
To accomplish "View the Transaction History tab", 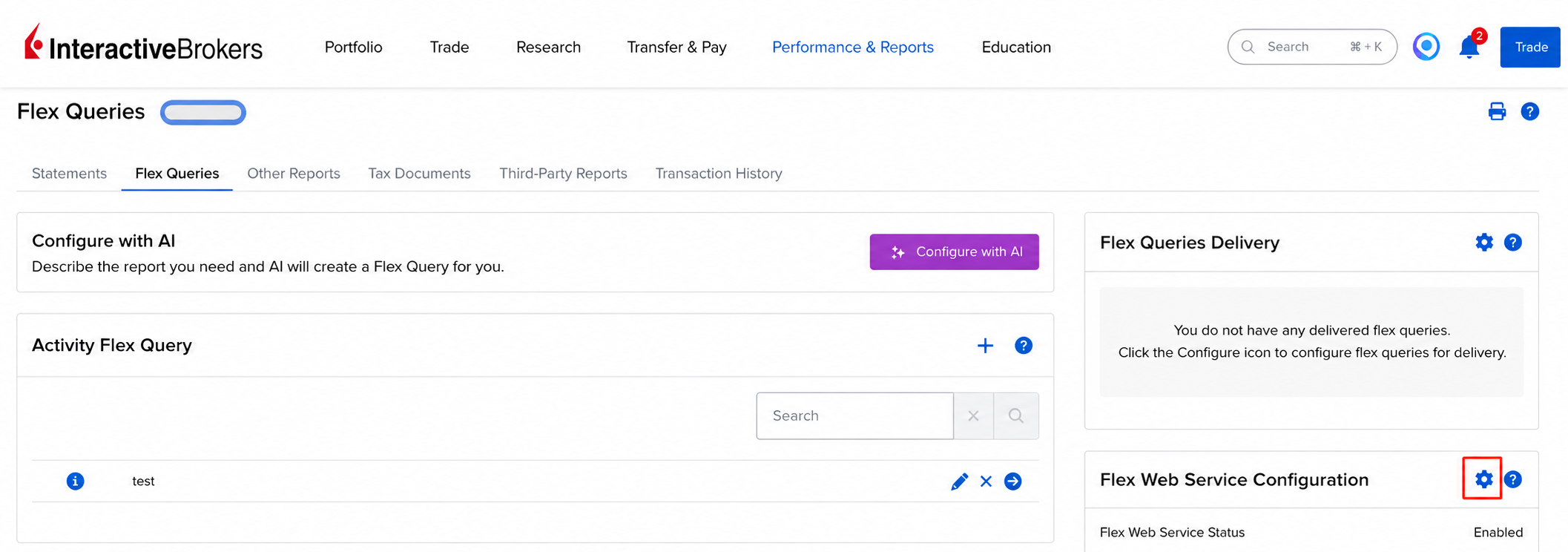I will click(x=719, y=174).
